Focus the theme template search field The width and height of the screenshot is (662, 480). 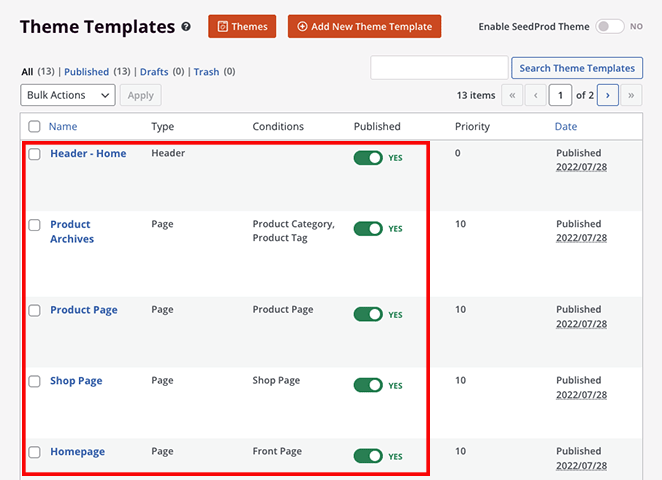click(x=439, y=68)
